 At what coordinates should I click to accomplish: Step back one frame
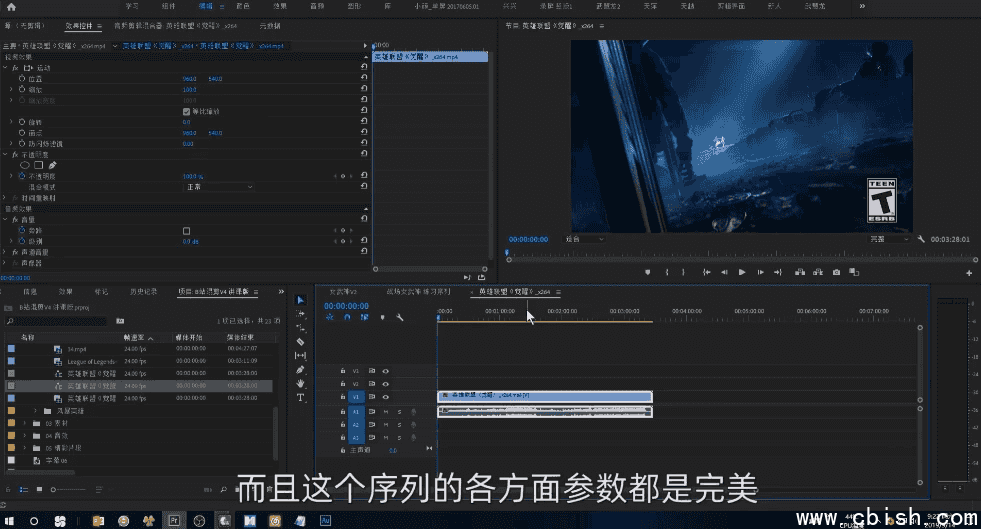(724, 272)
